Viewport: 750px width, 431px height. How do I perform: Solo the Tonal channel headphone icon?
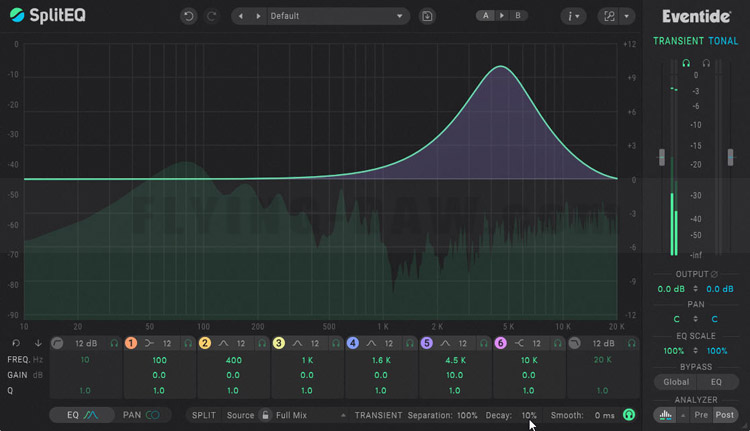(706, 63)
